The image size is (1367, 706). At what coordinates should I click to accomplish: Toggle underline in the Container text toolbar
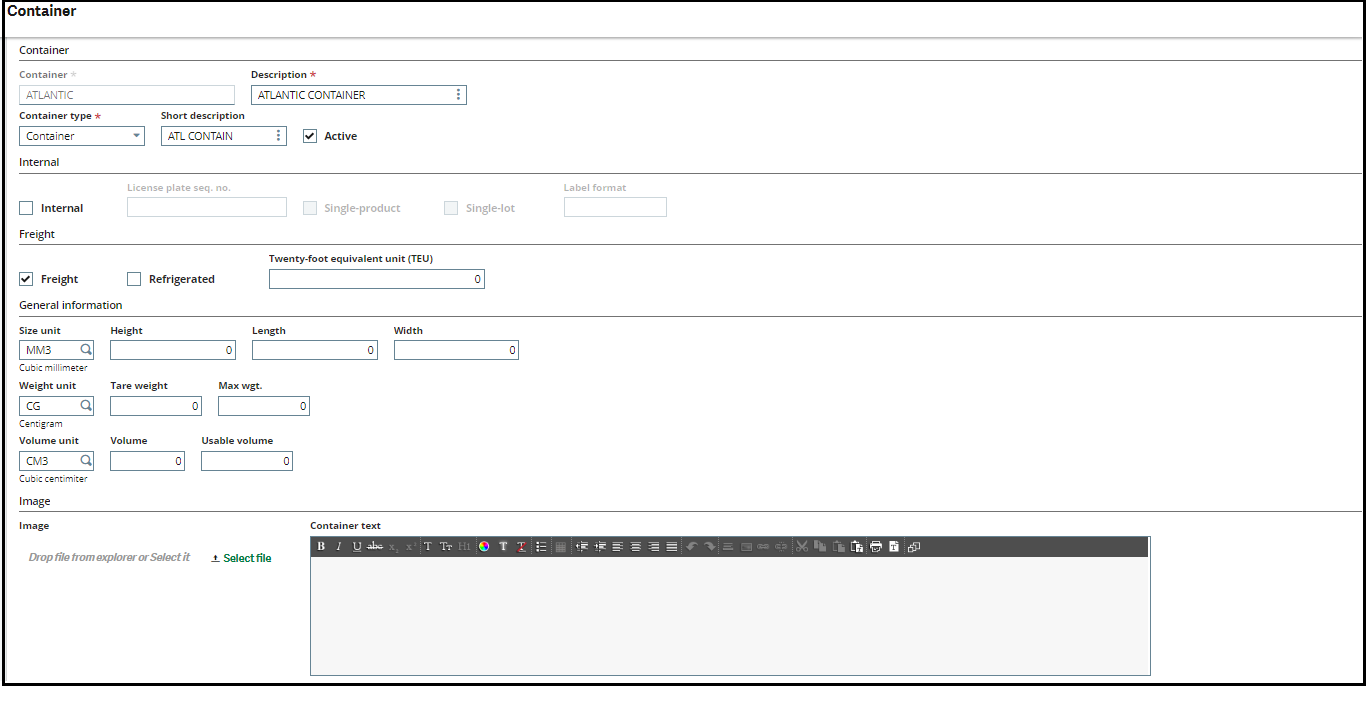point(356,547)
